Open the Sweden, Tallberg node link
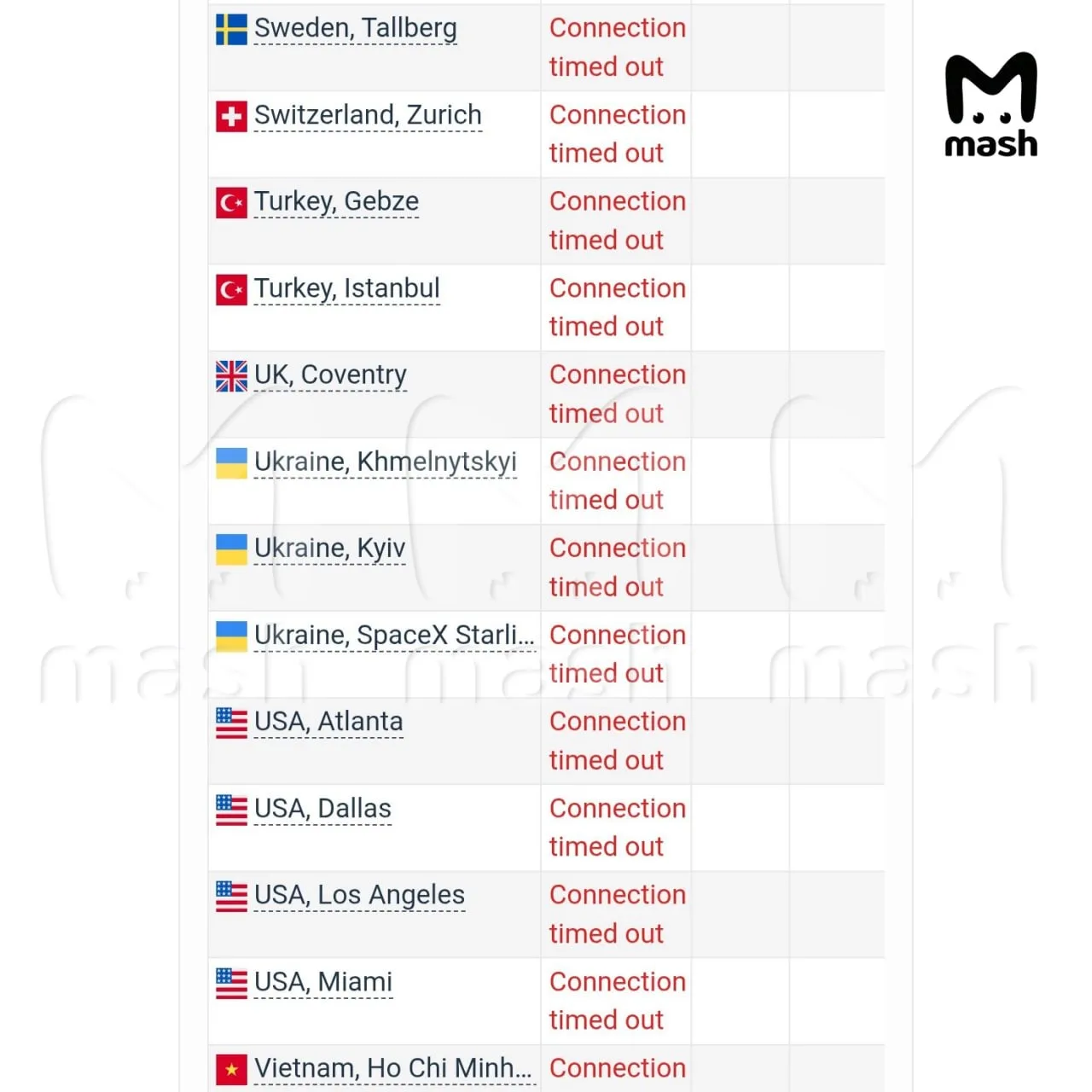Image resolution: width=1092 pixels, height=1092 pixels. click(355, 28)
